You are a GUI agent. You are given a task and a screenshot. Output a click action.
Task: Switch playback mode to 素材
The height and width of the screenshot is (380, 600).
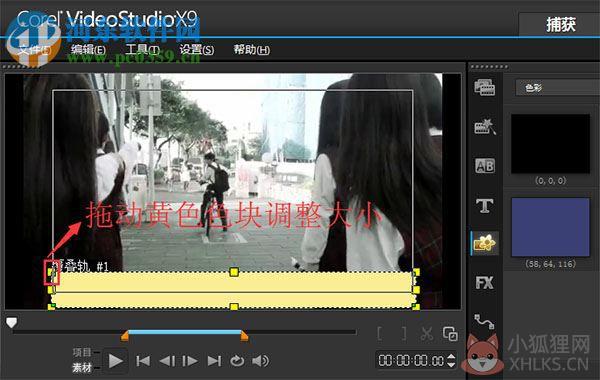click(x=83, y=368)
